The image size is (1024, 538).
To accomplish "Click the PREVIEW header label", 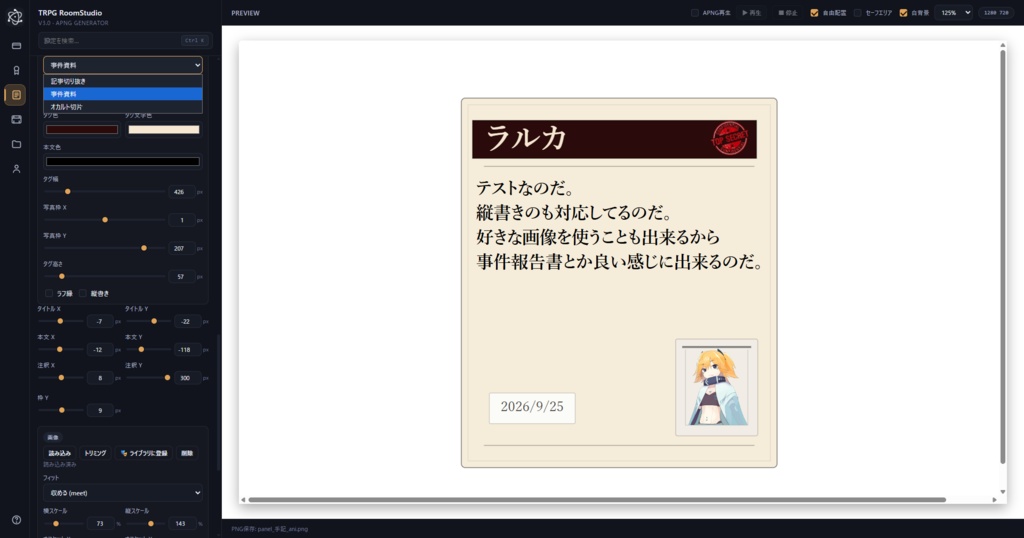I will (x=246, y=13).
